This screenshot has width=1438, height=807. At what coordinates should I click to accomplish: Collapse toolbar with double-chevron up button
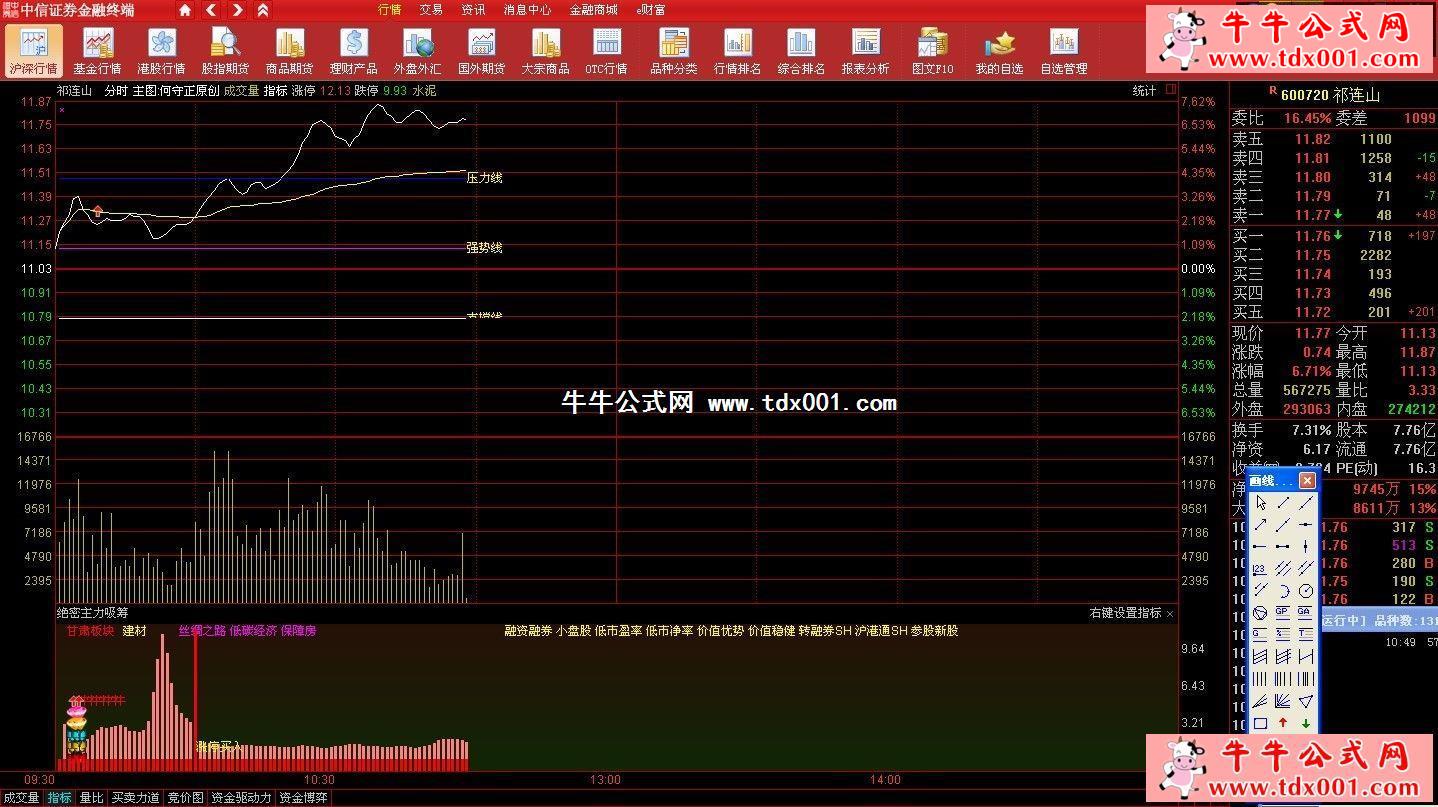coord(263,10)
